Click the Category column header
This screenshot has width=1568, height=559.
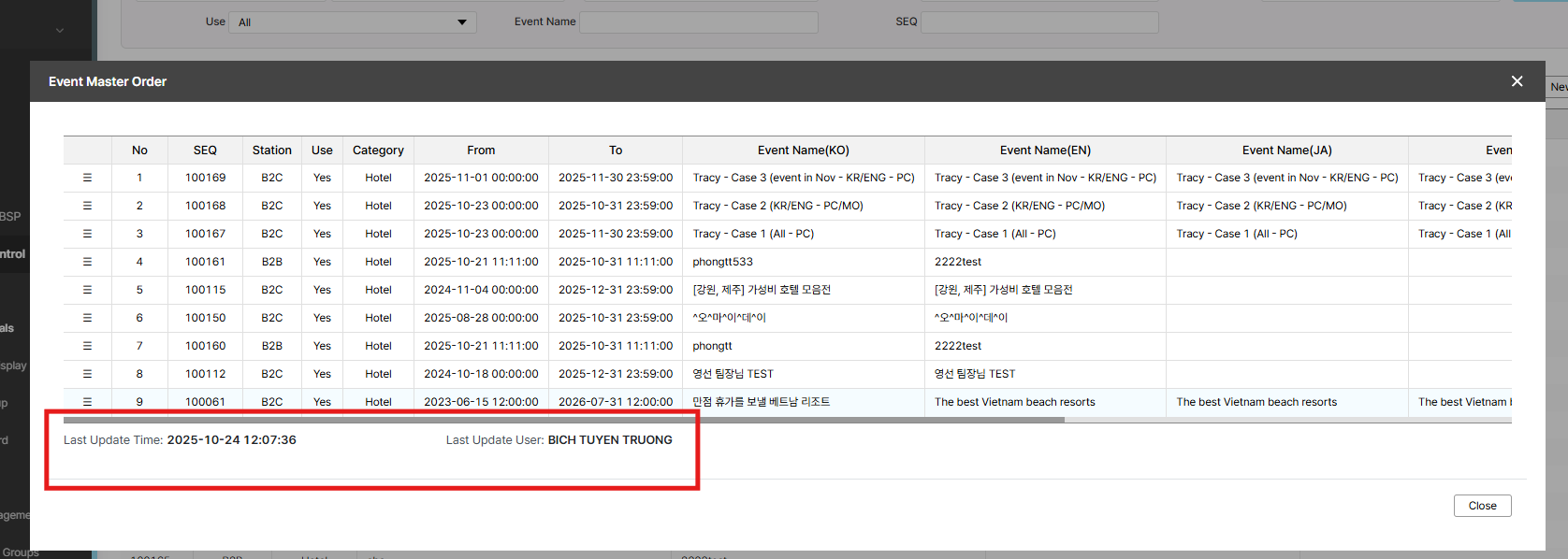tap(378, 150)
